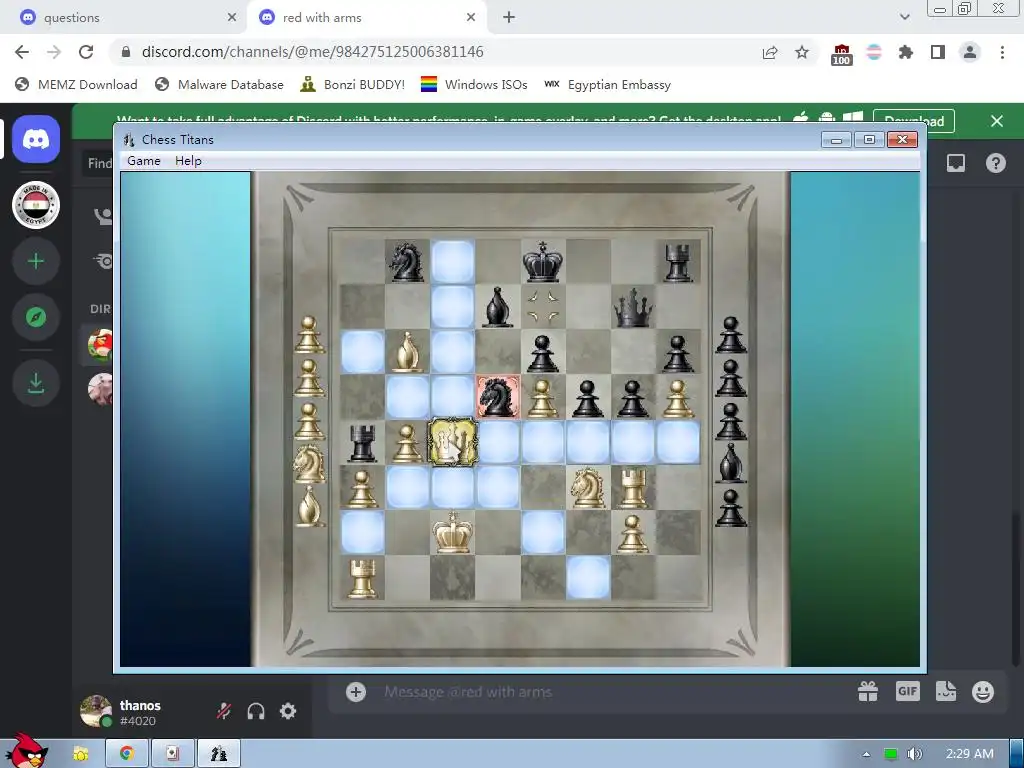Open Malware Database bookmark

pos(219,85)
